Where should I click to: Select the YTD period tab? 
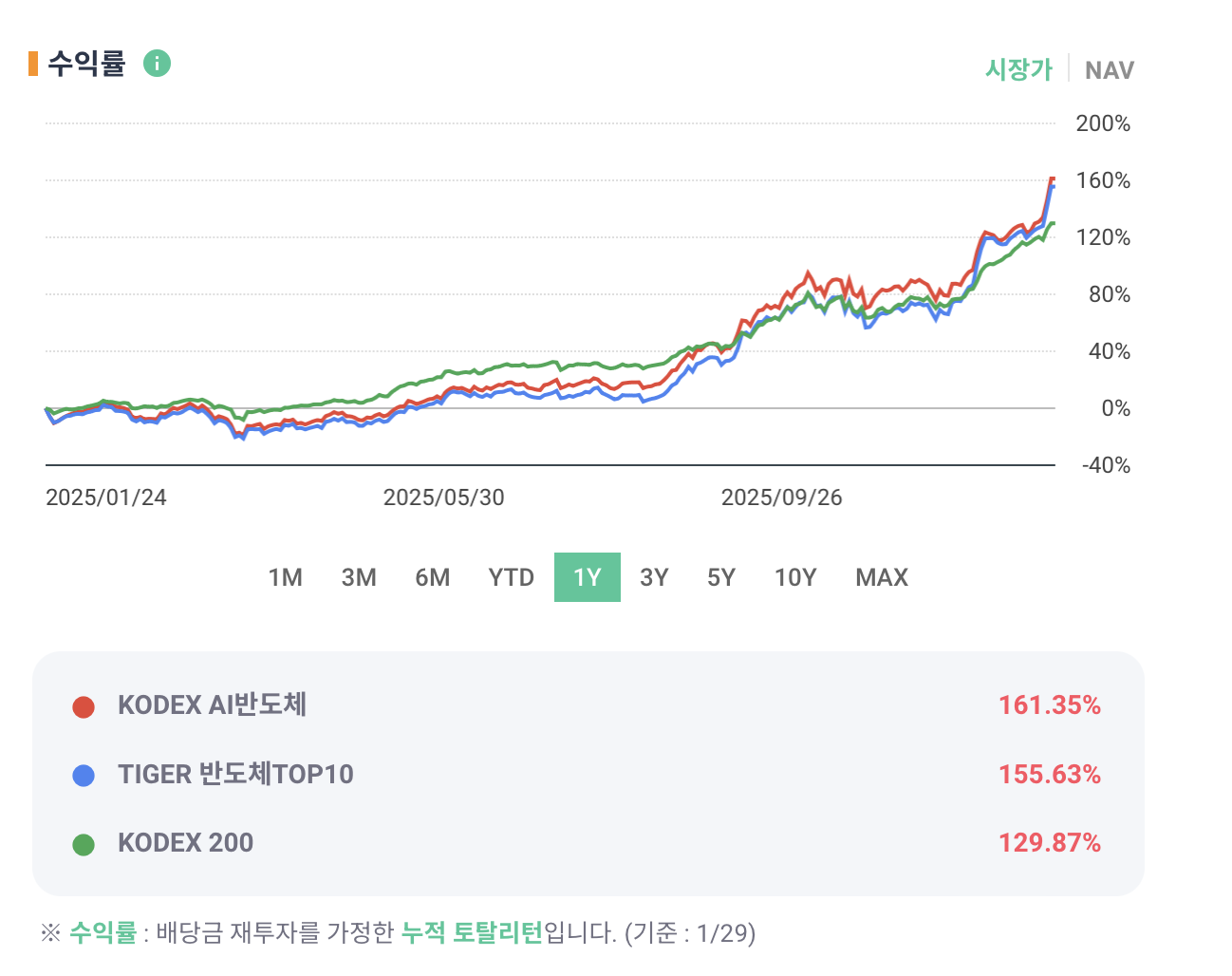click(x=511, y=577)
